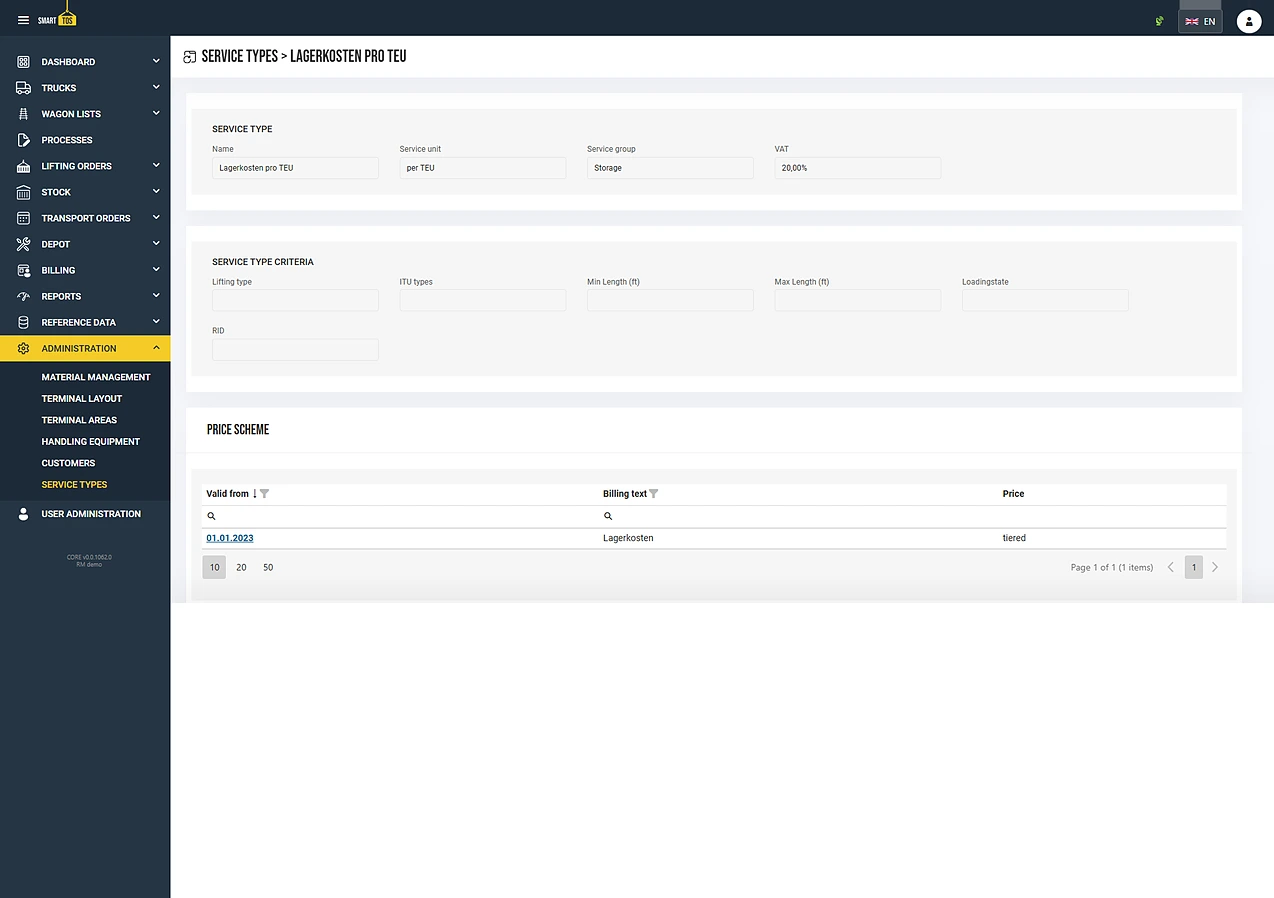
Task: Set page size to 10
Action: coord(214,567)
